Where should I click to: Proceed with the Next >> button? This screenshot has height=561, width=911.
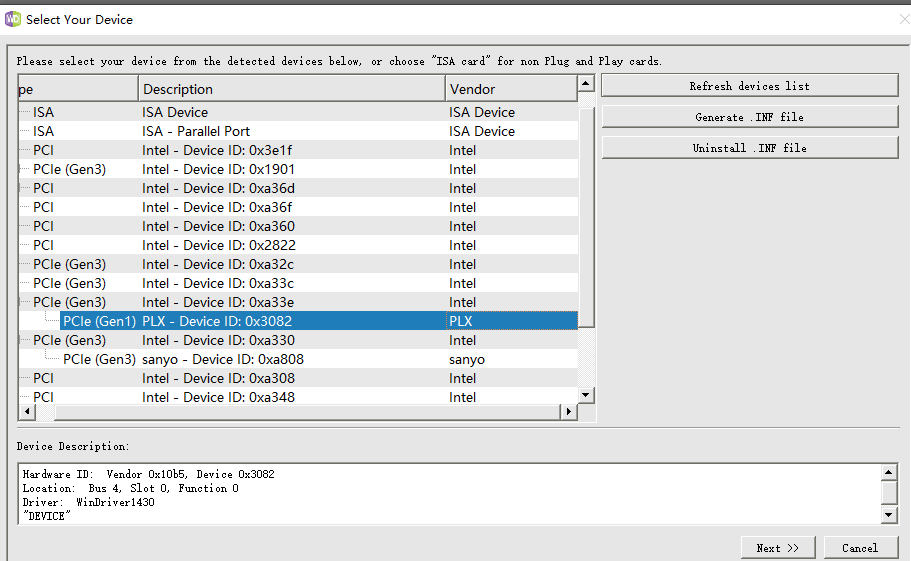778,548
